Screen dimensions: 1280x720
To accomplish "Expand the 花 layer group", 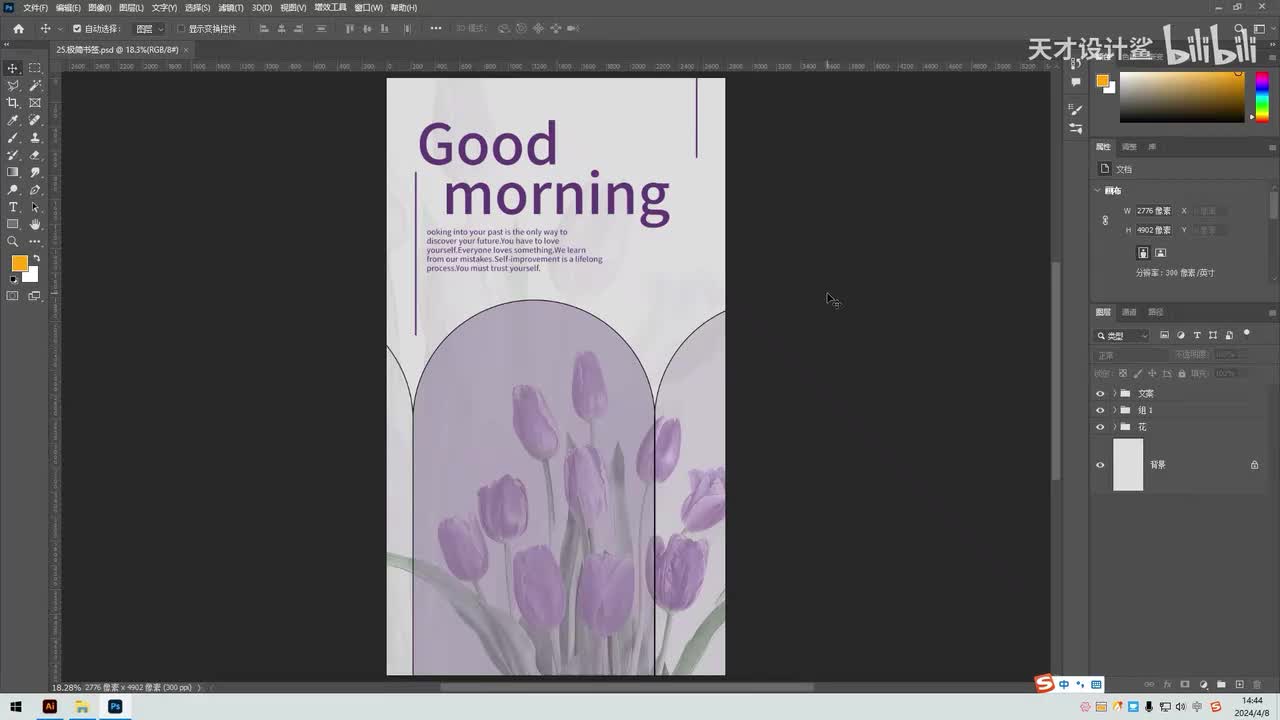I will [1114, 427].
